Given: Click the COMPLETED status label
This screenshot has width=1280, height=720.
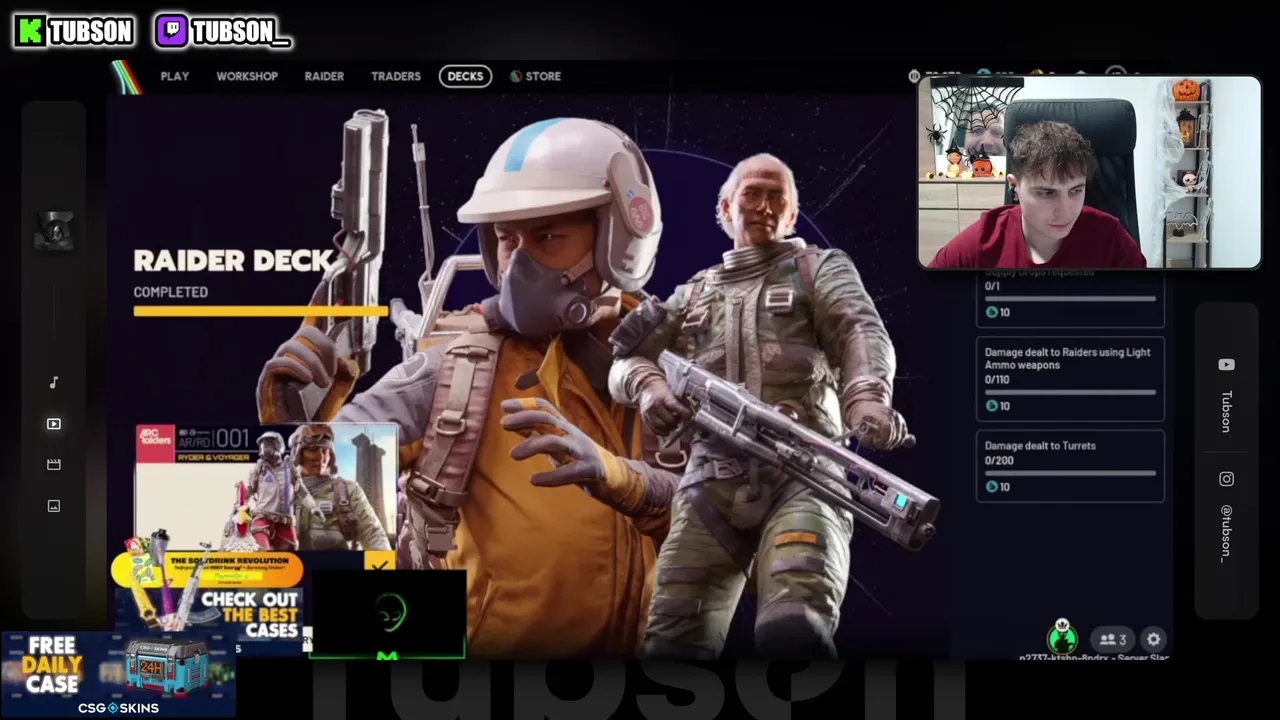Looking at the screenshot, I should [x=171, y=292].
